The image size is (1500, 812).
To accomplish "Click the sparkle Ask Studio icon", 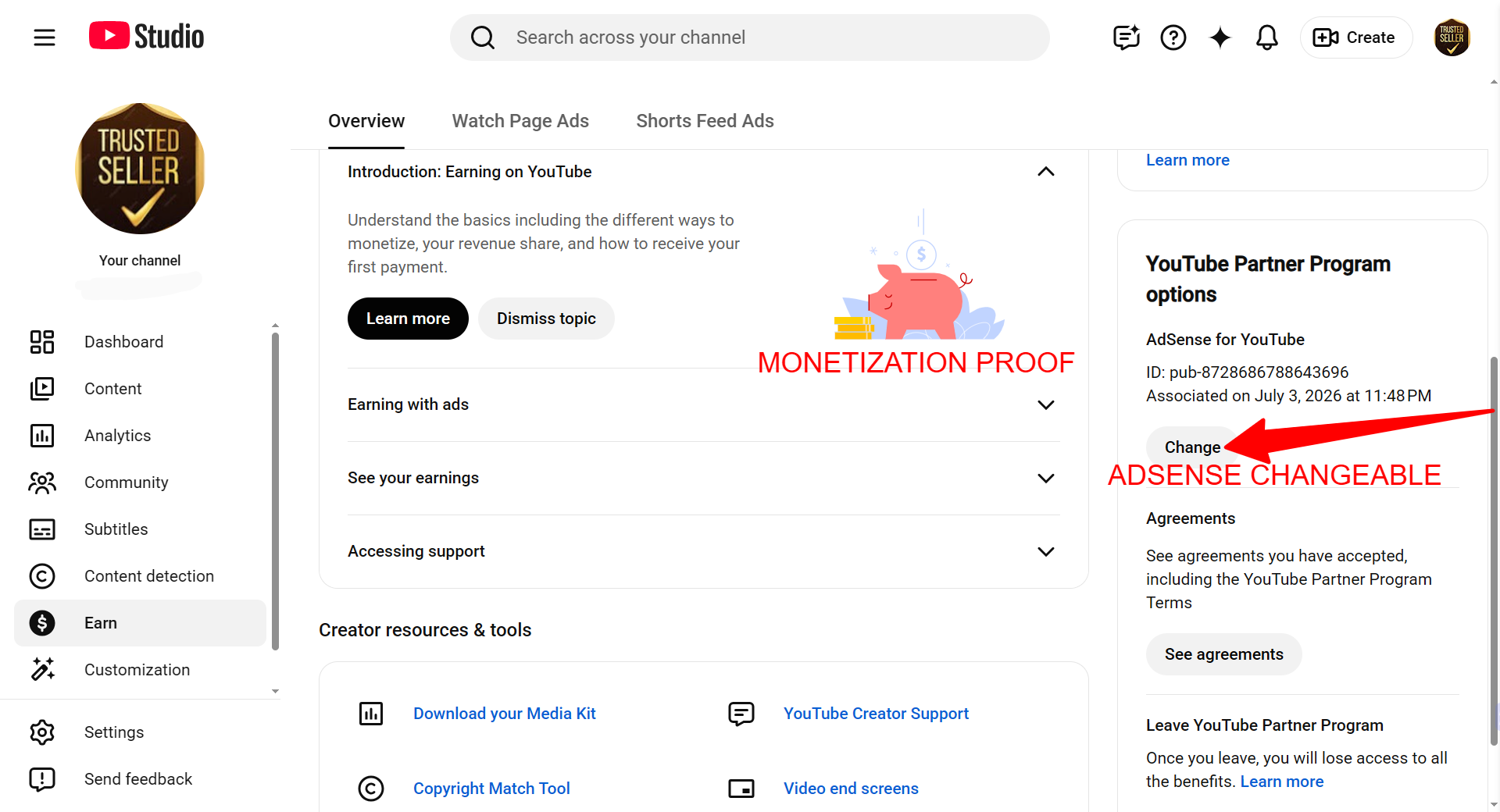I will coord(1220,37).
